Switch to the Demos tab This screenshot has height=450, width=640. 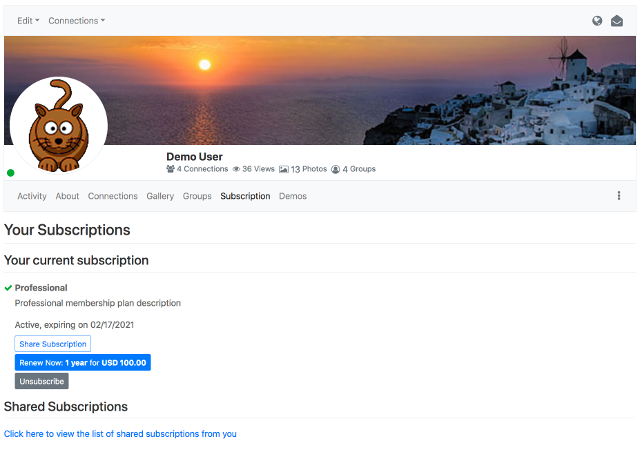(x=293, y=196)
